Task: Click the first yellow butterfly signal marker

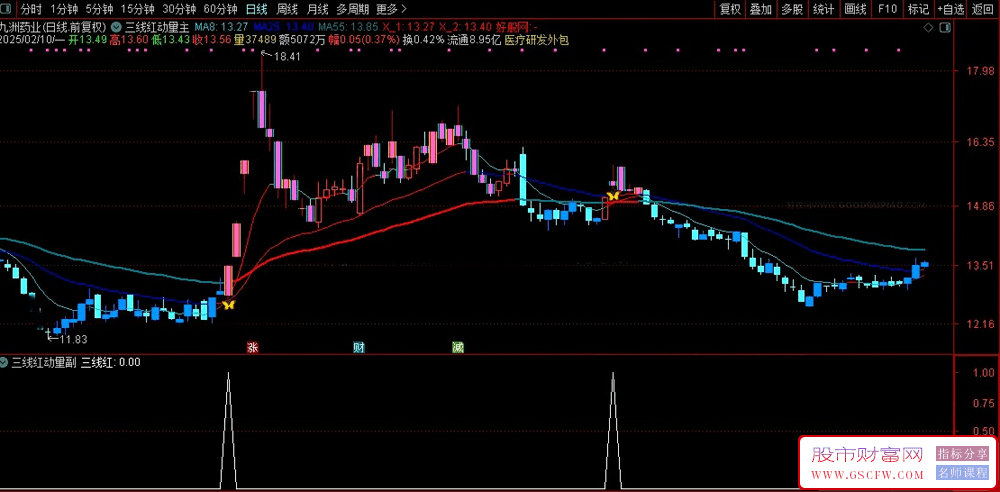Action: [x=228, y=305]
